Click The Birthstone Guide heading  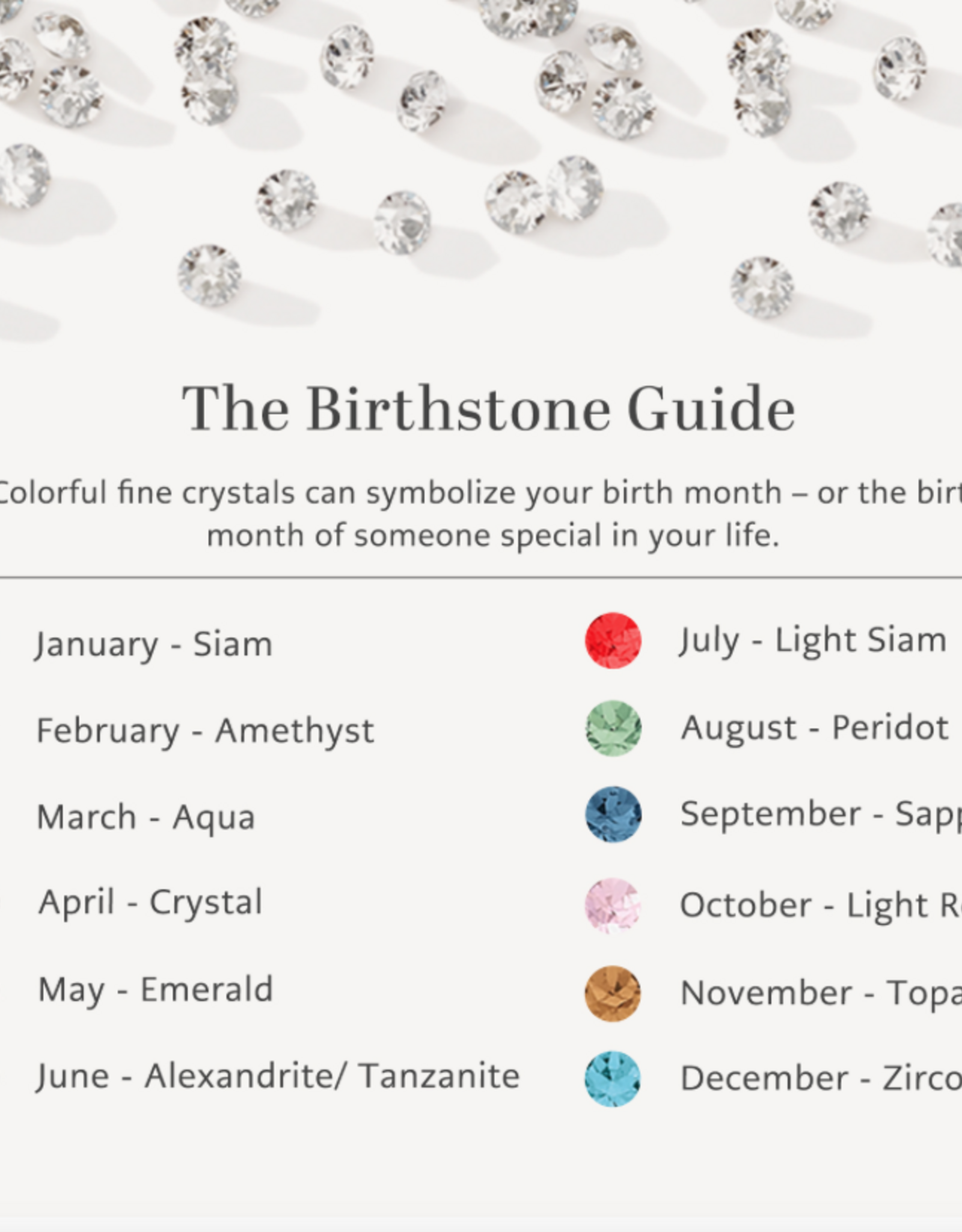click(x=488, y=409)
